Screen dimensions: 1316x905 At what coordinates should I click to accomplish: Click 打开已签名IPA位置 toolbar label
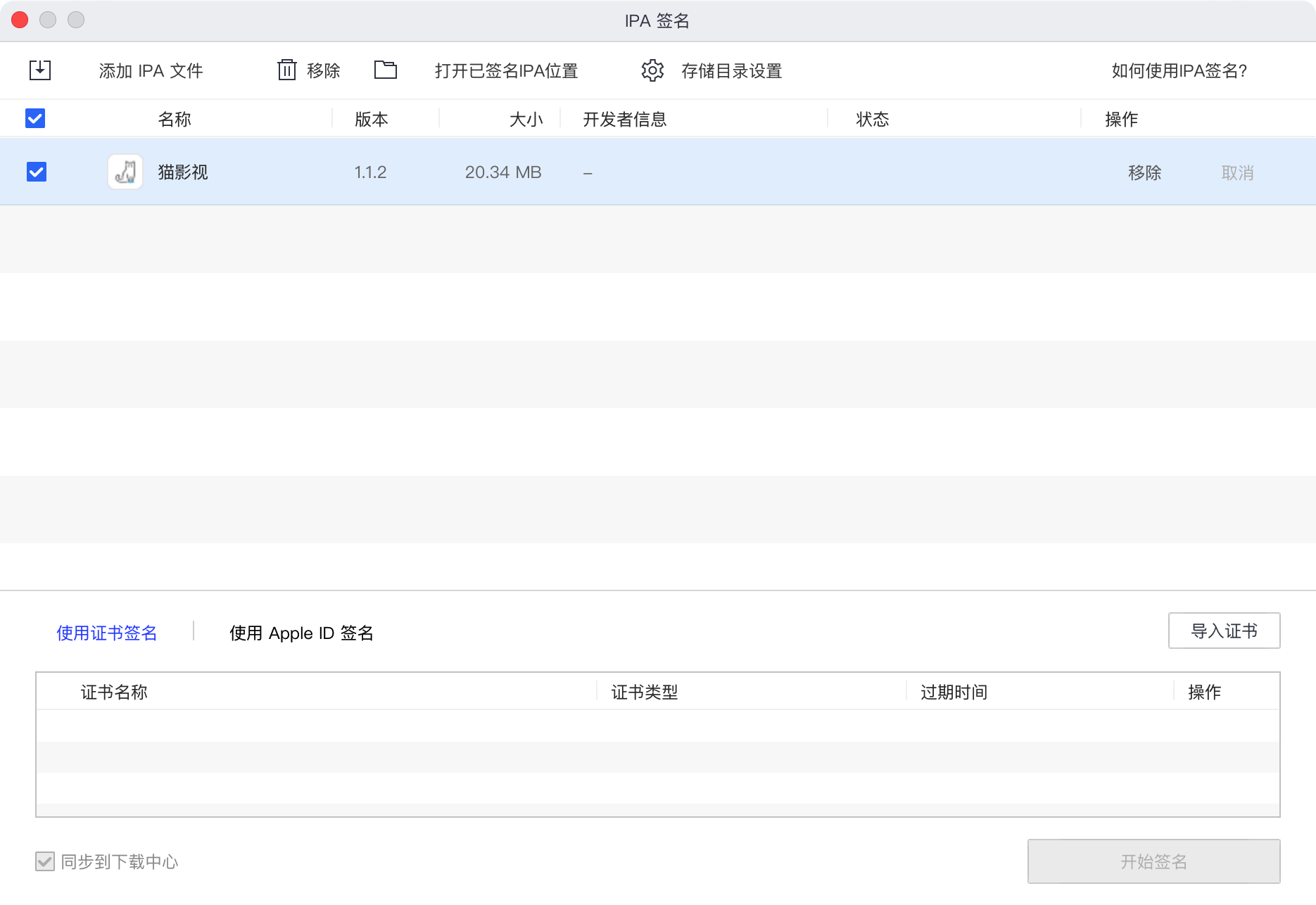point(506,70)
